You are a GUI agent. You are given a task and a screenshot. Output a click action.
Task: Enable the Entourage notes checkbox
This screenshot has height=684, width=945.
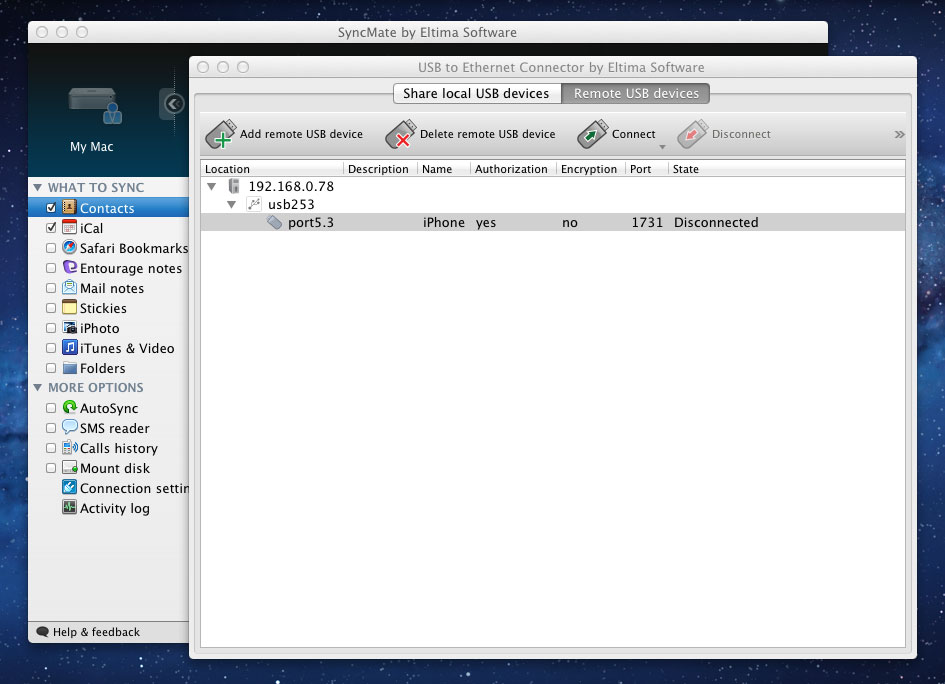pyautogui.click(x=51, y=268)
